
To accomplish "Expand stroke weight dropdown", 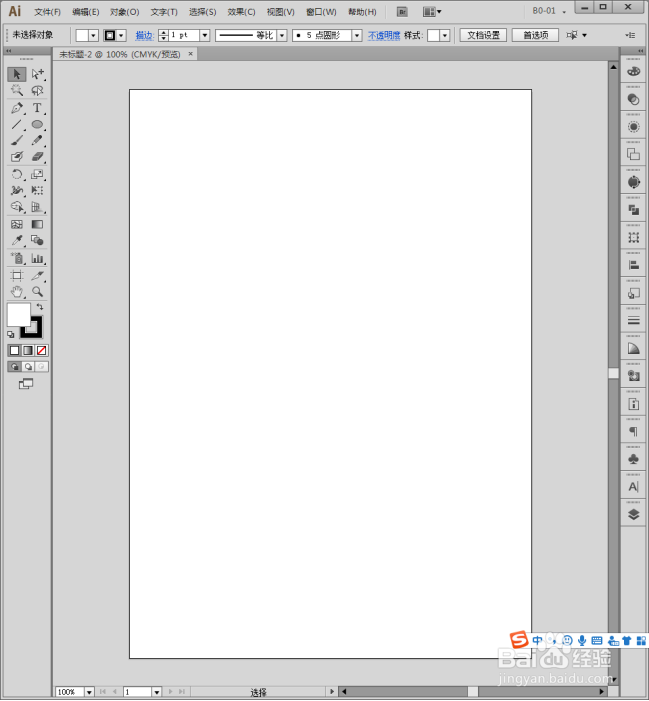I will click(205, 35).
